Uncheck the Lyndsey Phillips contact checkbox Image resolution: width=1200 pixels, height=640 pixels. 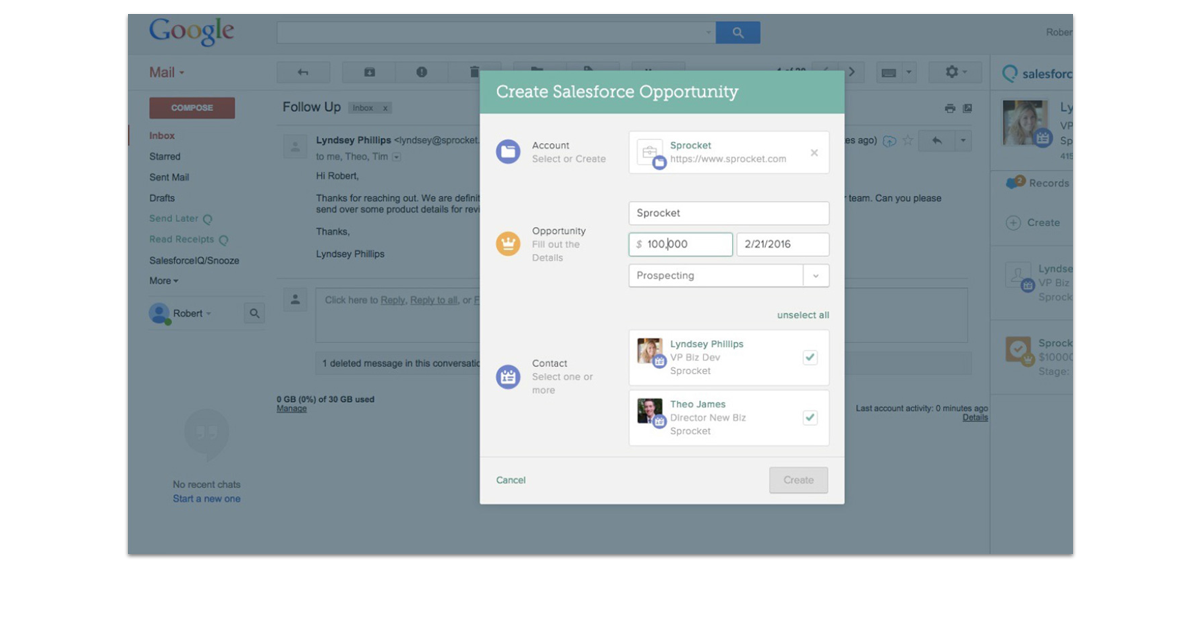pos(810,357)
